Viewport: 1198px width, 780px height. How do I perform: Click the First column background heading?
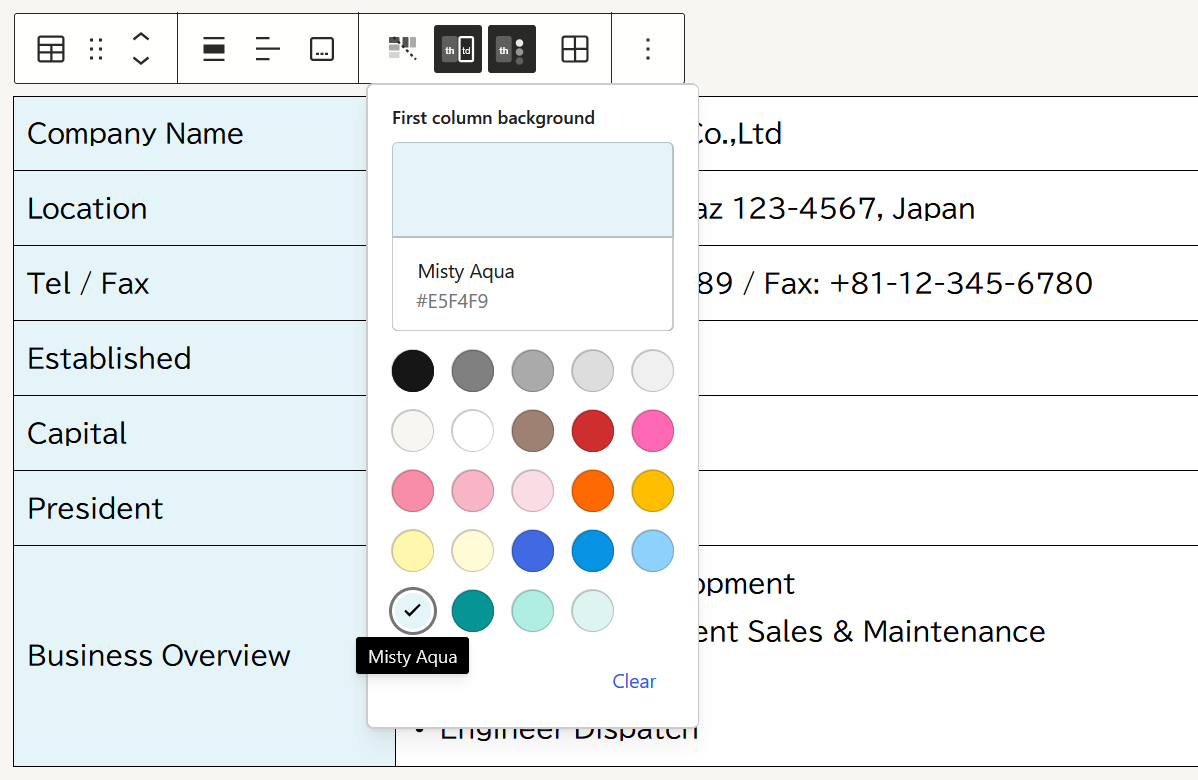[x=494, y=118]
